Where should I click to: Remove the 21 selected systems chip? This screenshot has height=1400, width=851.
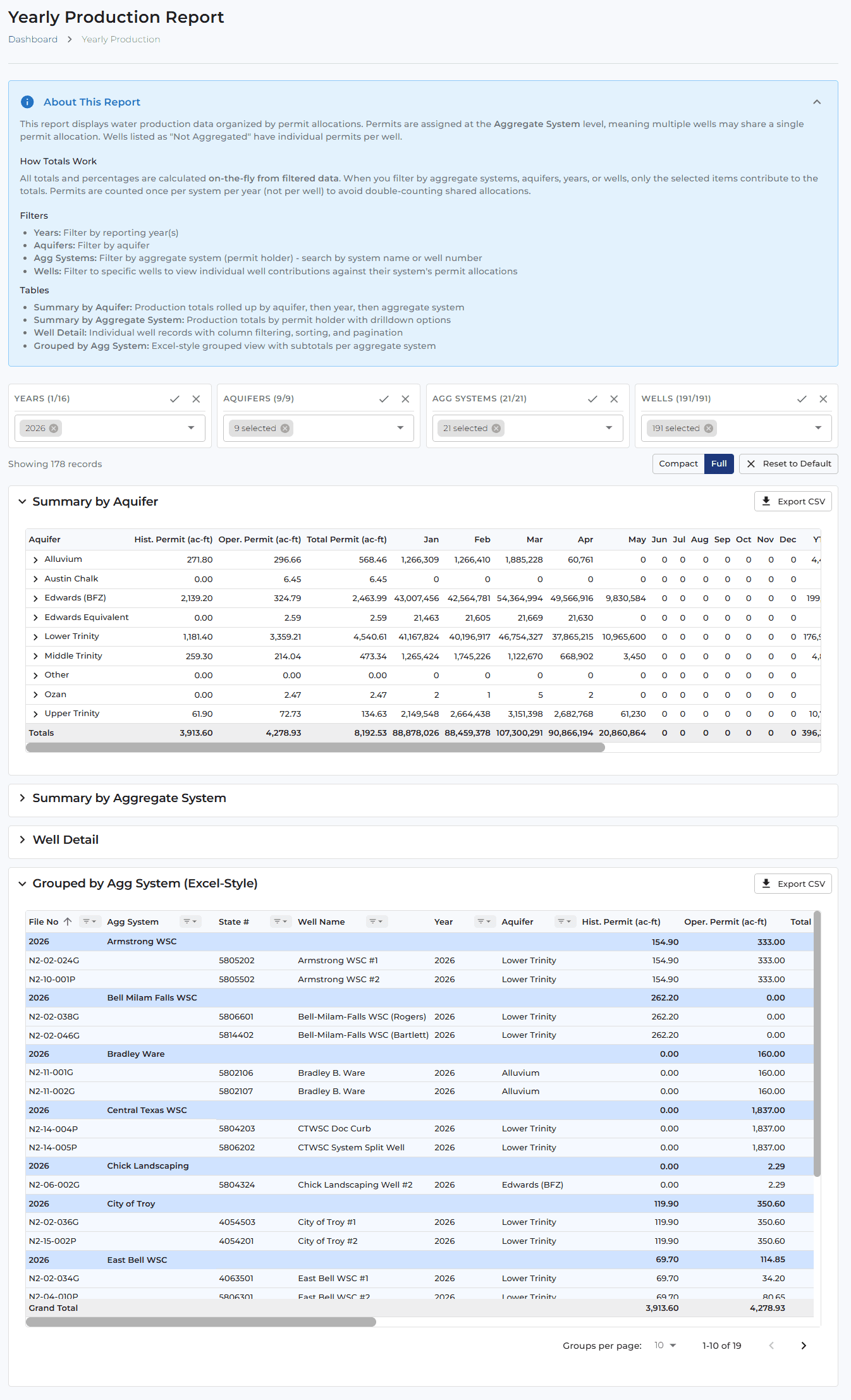(496, 428)
